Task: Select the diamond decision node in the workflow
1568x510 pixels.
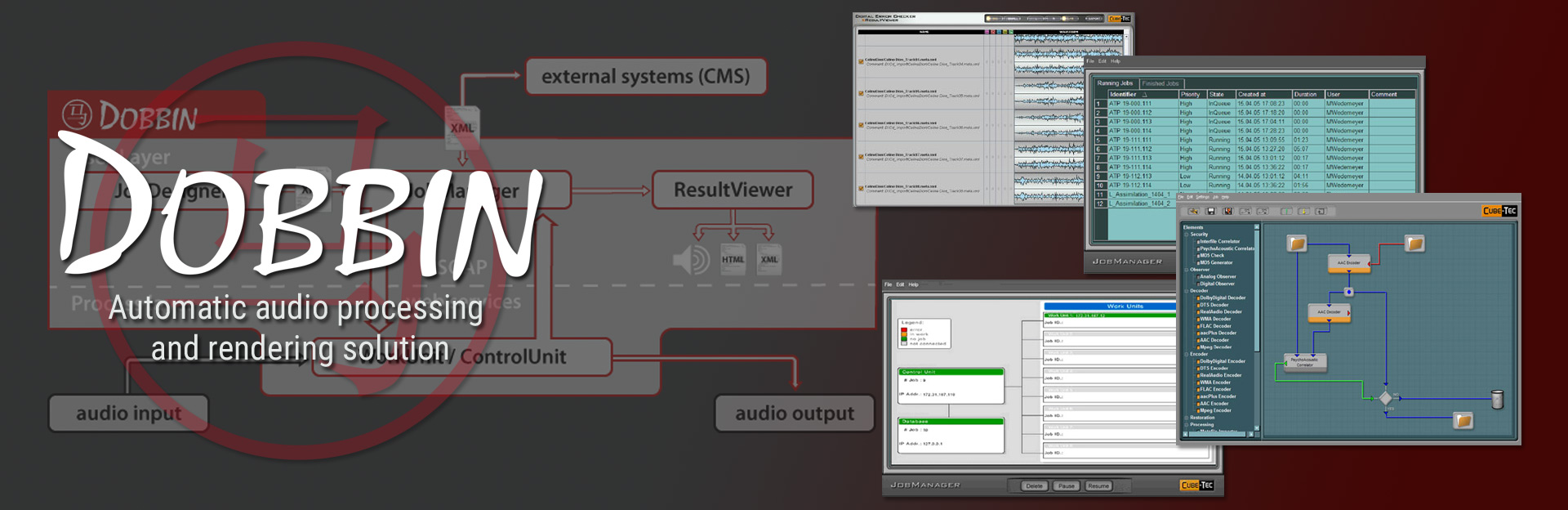Action: point(1386,398)
